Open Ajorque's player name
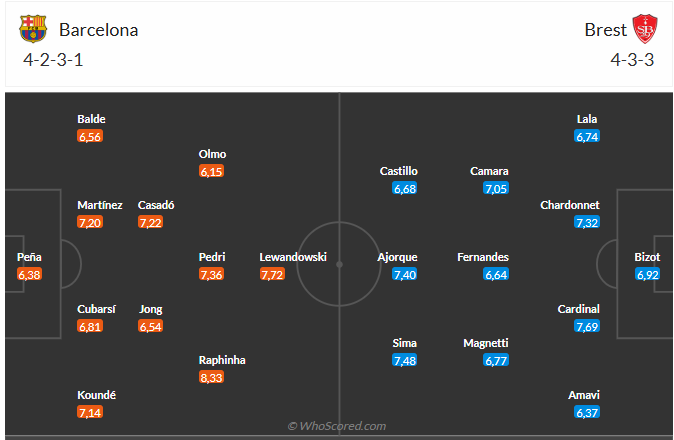The height and width of the screenshot is (440, 674). (x=397, y=257)
